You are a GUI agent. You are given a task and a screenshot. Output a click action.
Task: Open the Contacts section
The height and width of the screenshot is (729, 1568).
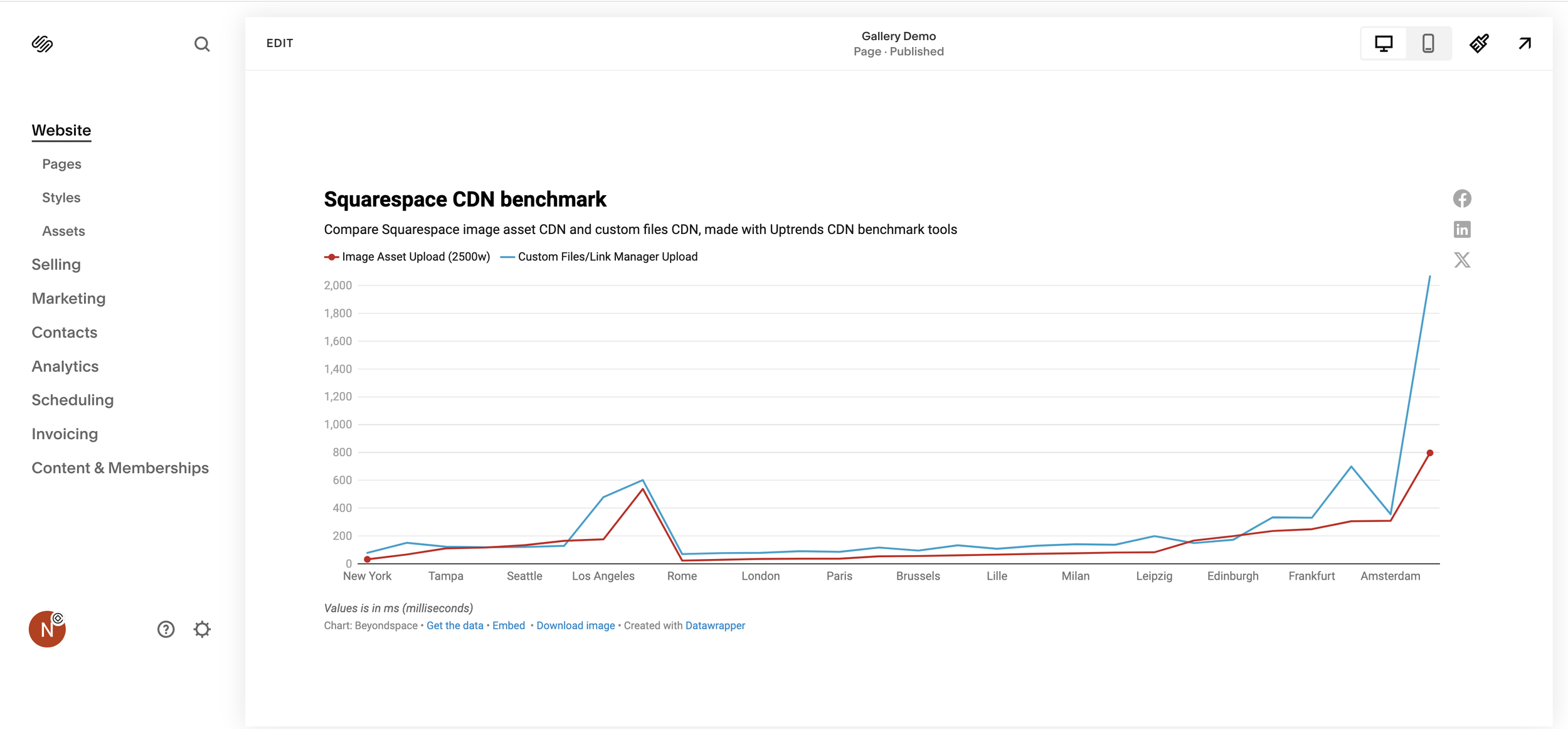[64, 333]
